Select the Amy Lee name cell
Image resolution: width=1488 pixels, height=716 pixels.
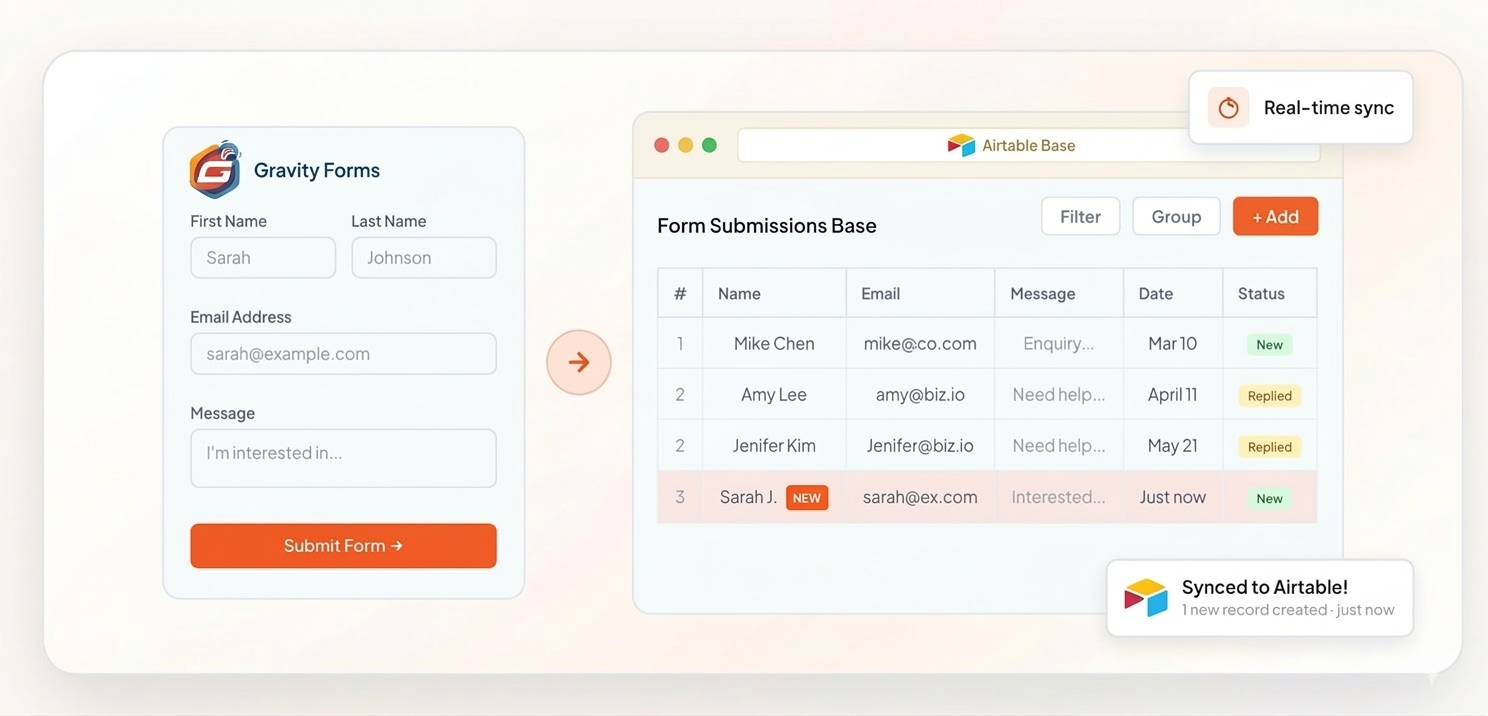pos(774,395)
